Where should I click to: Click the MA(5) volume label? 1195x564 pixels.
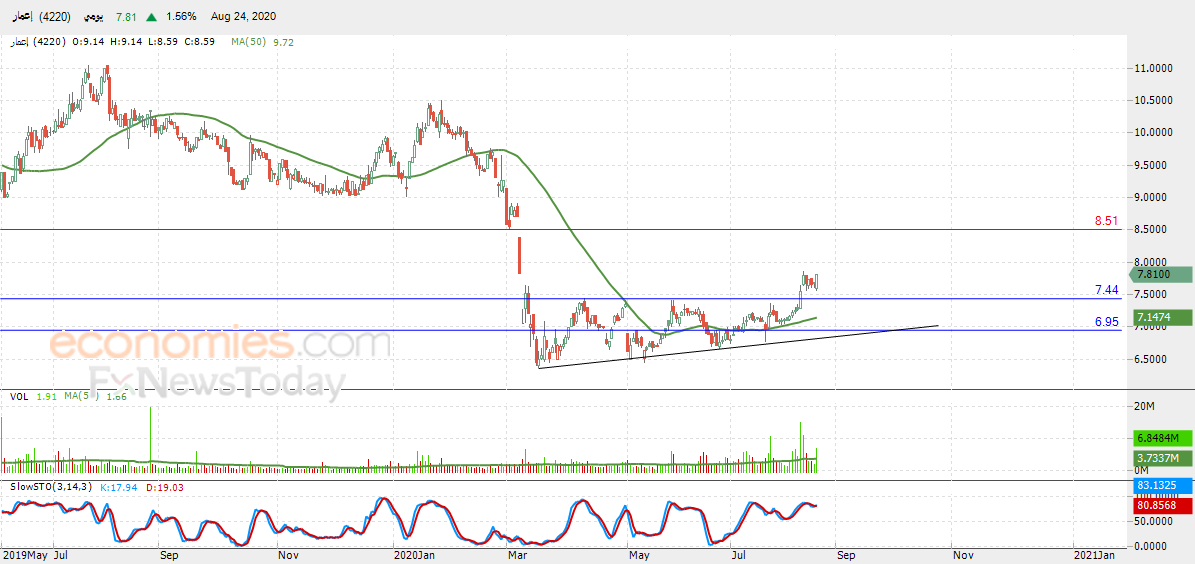pyautogui.click(x=80, y=396)
